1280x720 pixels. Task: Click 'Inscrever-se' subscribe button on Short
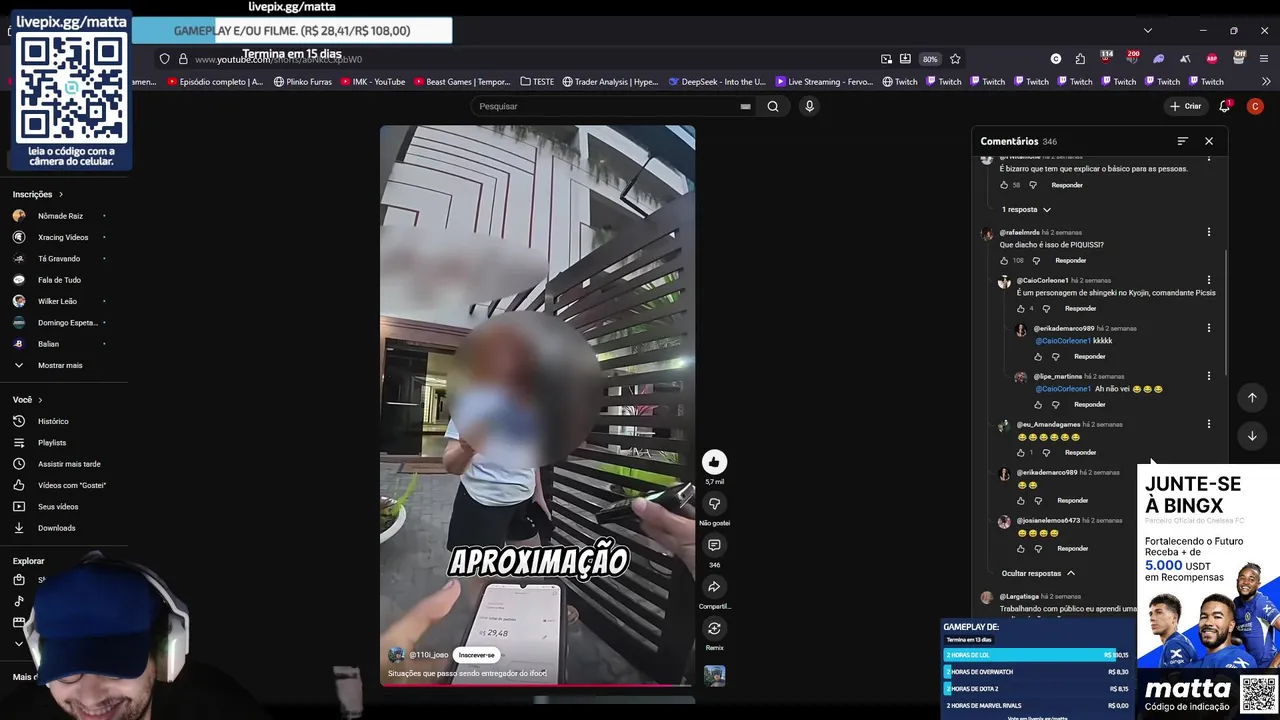(477, 655)
